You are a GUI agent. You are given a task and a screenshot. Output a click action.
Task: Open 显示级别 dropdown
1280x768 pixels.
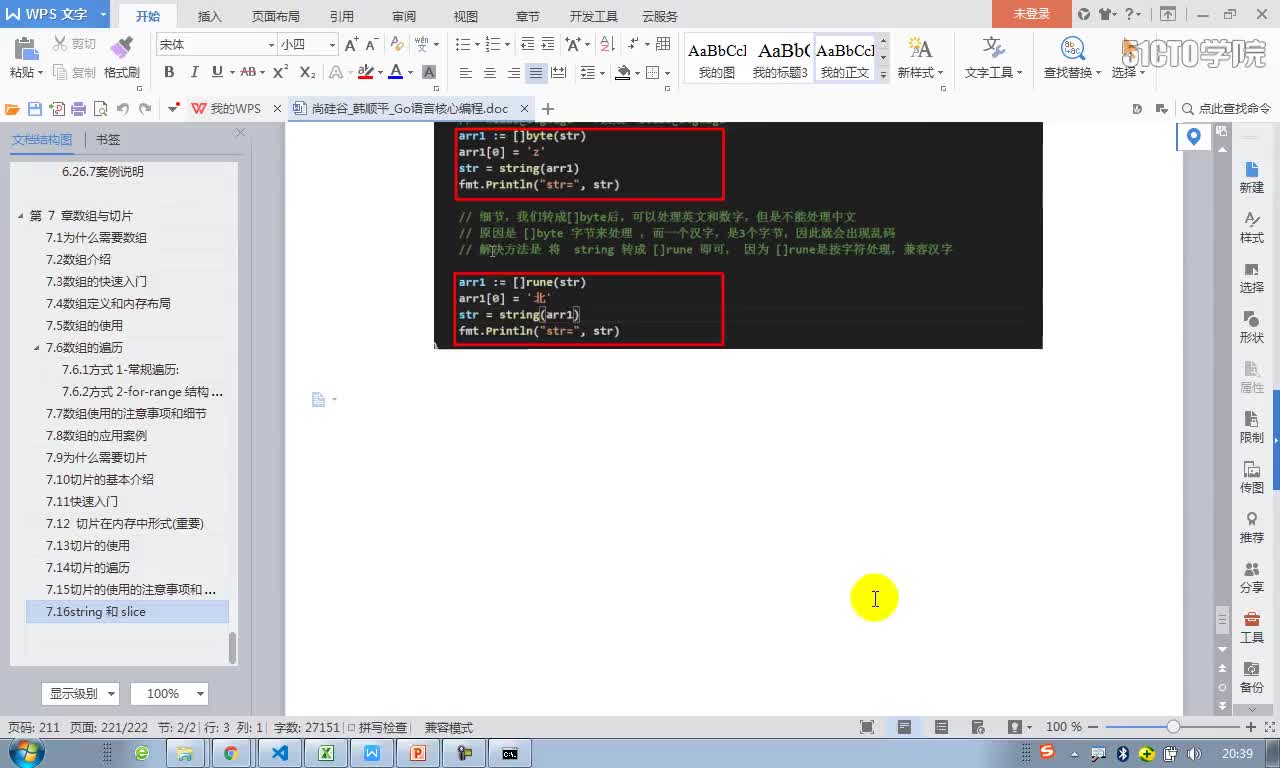80,693
